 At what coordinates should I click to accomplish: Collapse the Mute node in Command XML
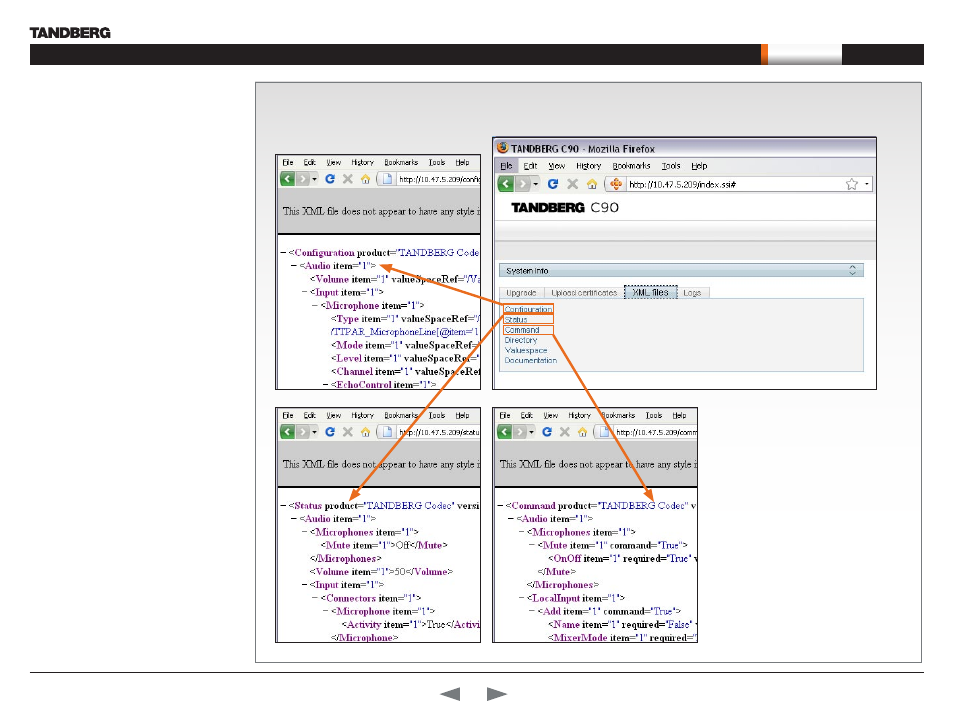pos(532,545)
